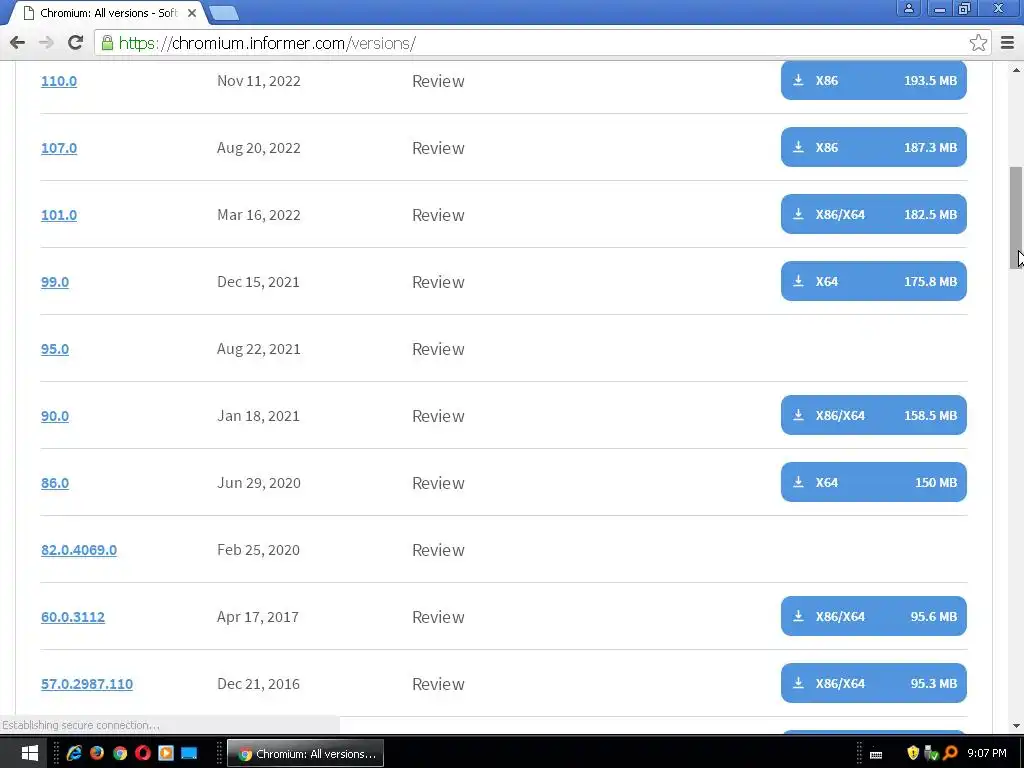The width and height of the screenshot is (1024, 768).
Task: Download X64 150 MB build
Action: pos(873,482)
